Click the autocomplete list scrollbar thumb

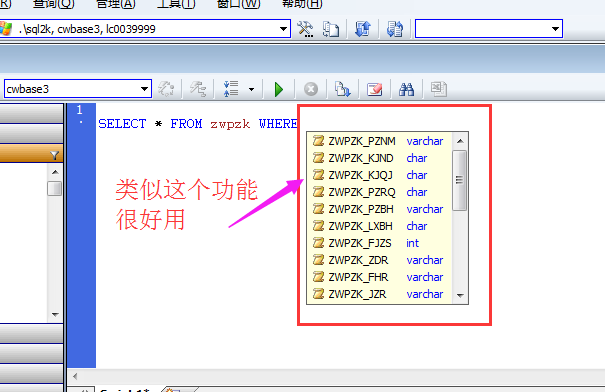(x=459, y=180)
